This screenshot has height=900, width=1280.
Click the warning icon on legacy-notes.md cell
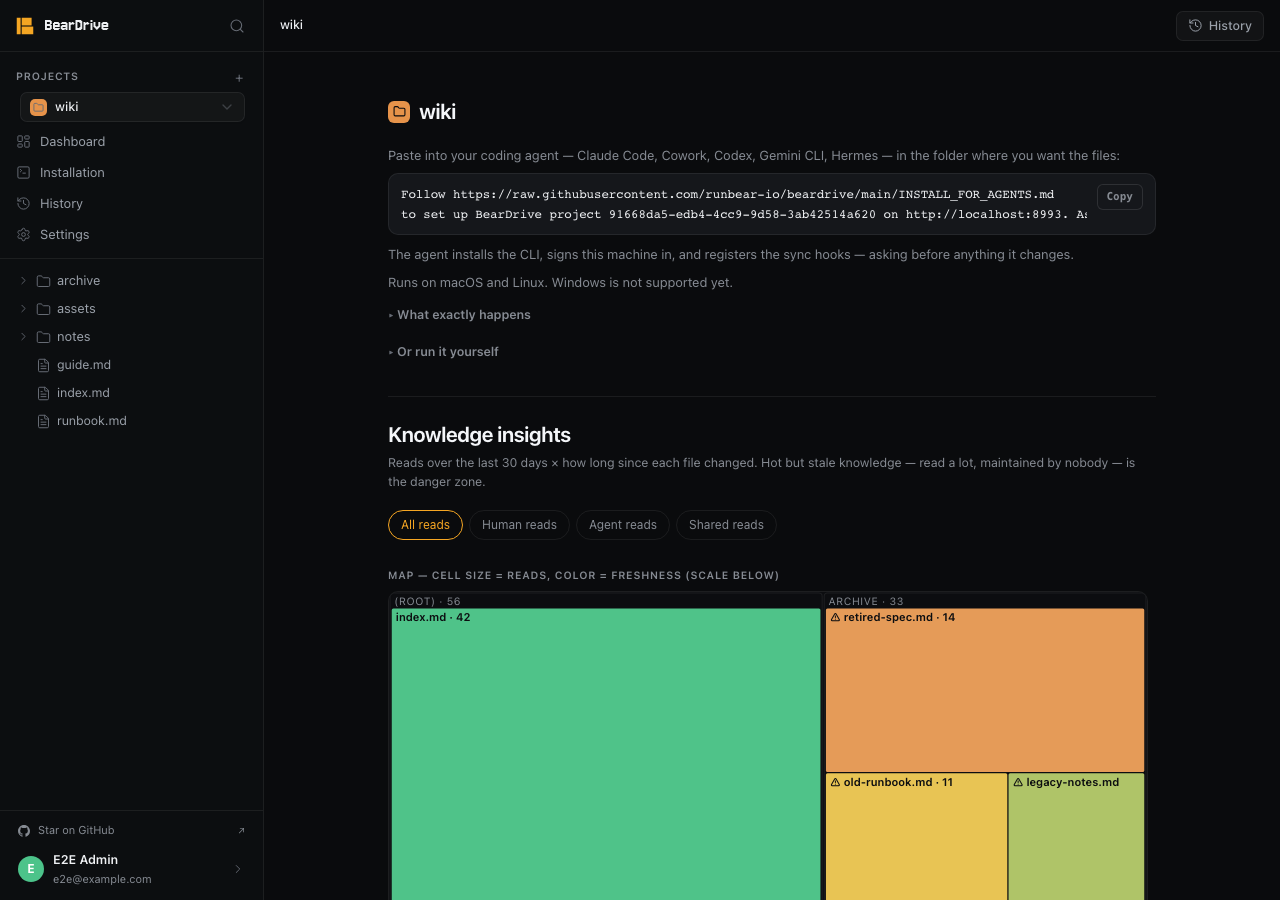(1018, 782)
